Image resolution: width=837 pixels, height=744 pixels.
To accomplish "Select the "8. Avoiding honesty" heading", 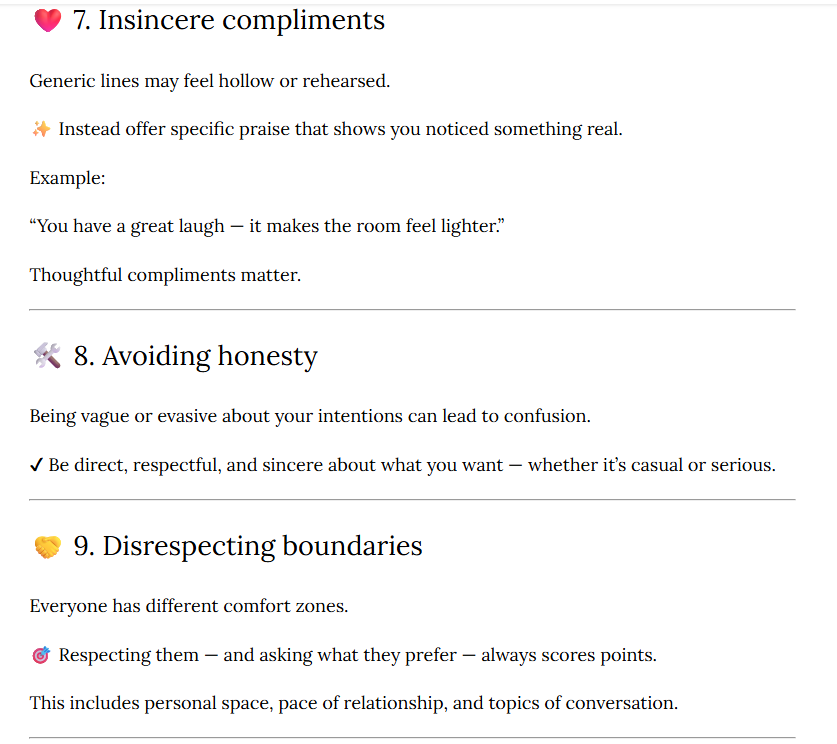I will click(x=195, y=356).
